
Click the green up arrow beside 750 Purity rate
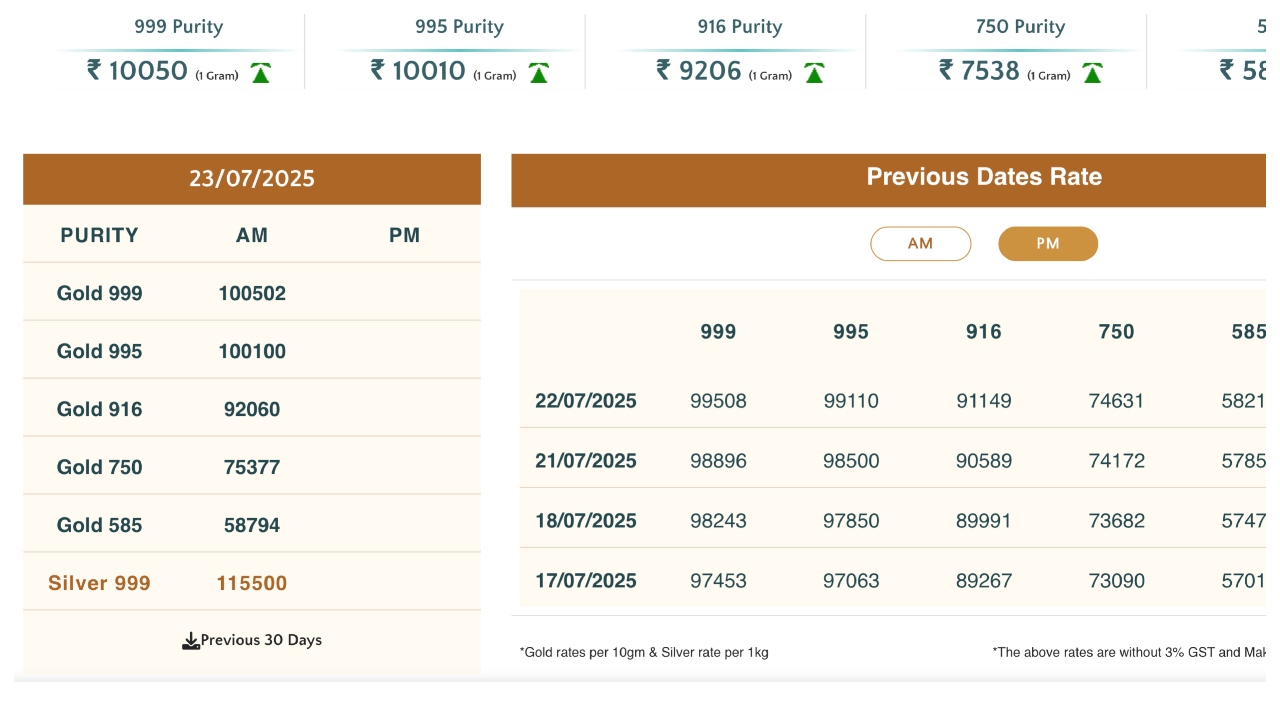click(x=1093, y=73)
